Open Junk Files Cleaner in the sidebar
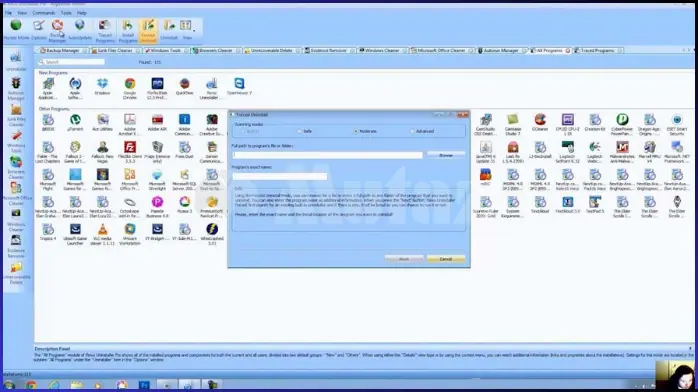 (16, 115)
